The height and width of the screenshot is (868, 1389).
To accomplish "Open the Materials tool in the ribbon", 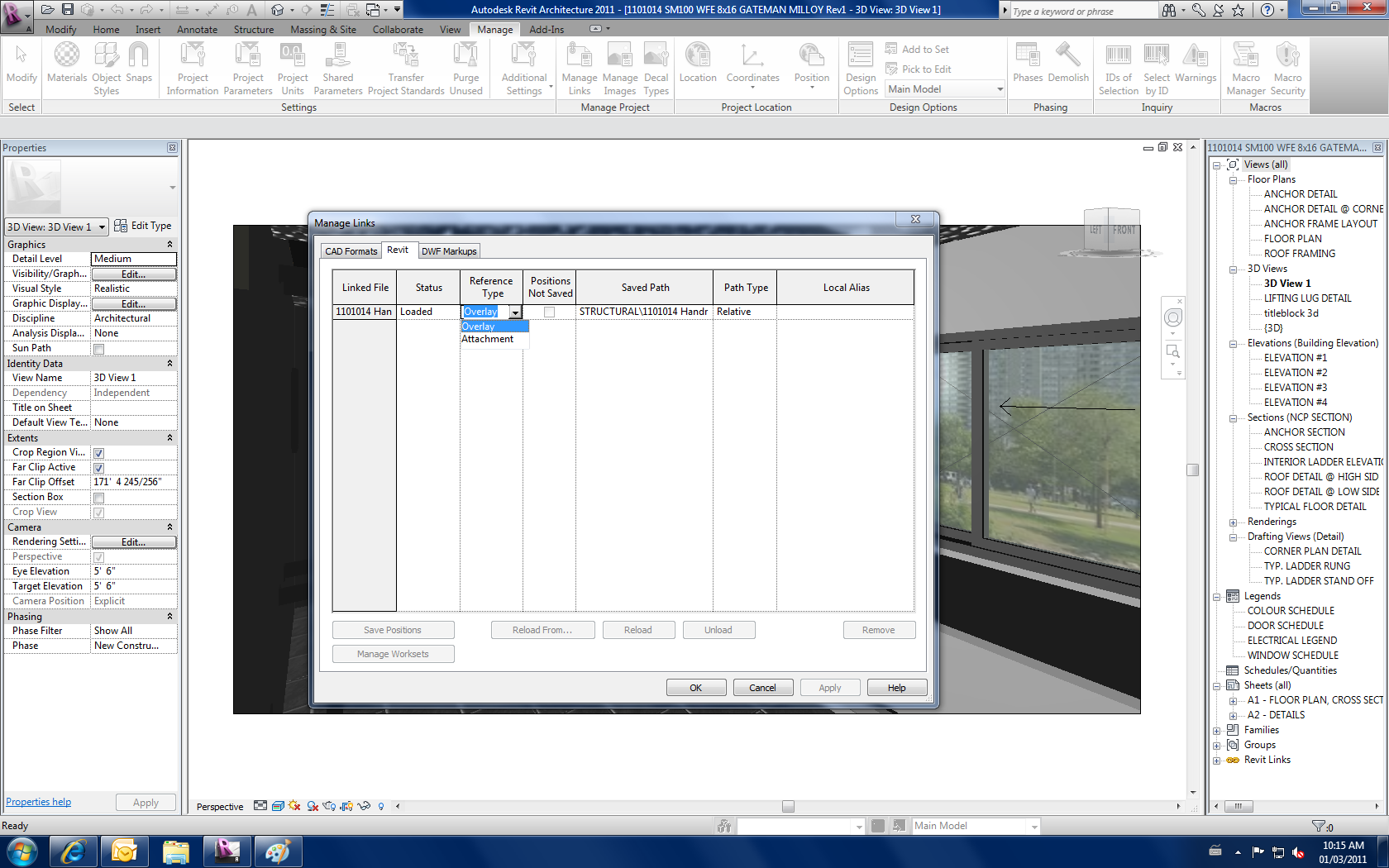I will pos(67,63).
